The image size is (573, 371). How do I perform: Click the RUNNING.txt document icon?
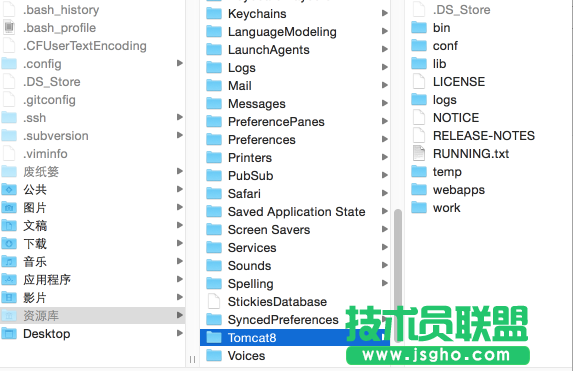pyautogui.click(x=419, y=154)
